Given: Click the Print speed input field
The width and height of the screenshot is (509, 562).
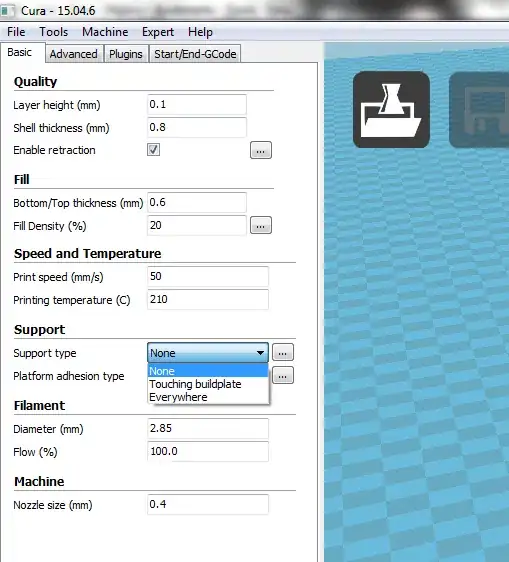Looking at the screenshot, I should (x=208, y=276).
